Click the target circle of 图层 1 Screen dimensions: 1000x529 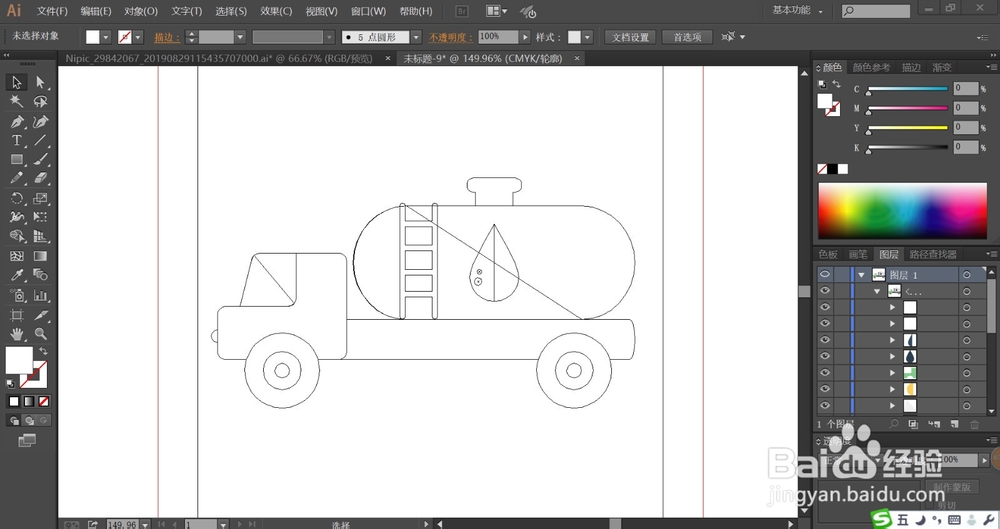click(x=967, y=274)
